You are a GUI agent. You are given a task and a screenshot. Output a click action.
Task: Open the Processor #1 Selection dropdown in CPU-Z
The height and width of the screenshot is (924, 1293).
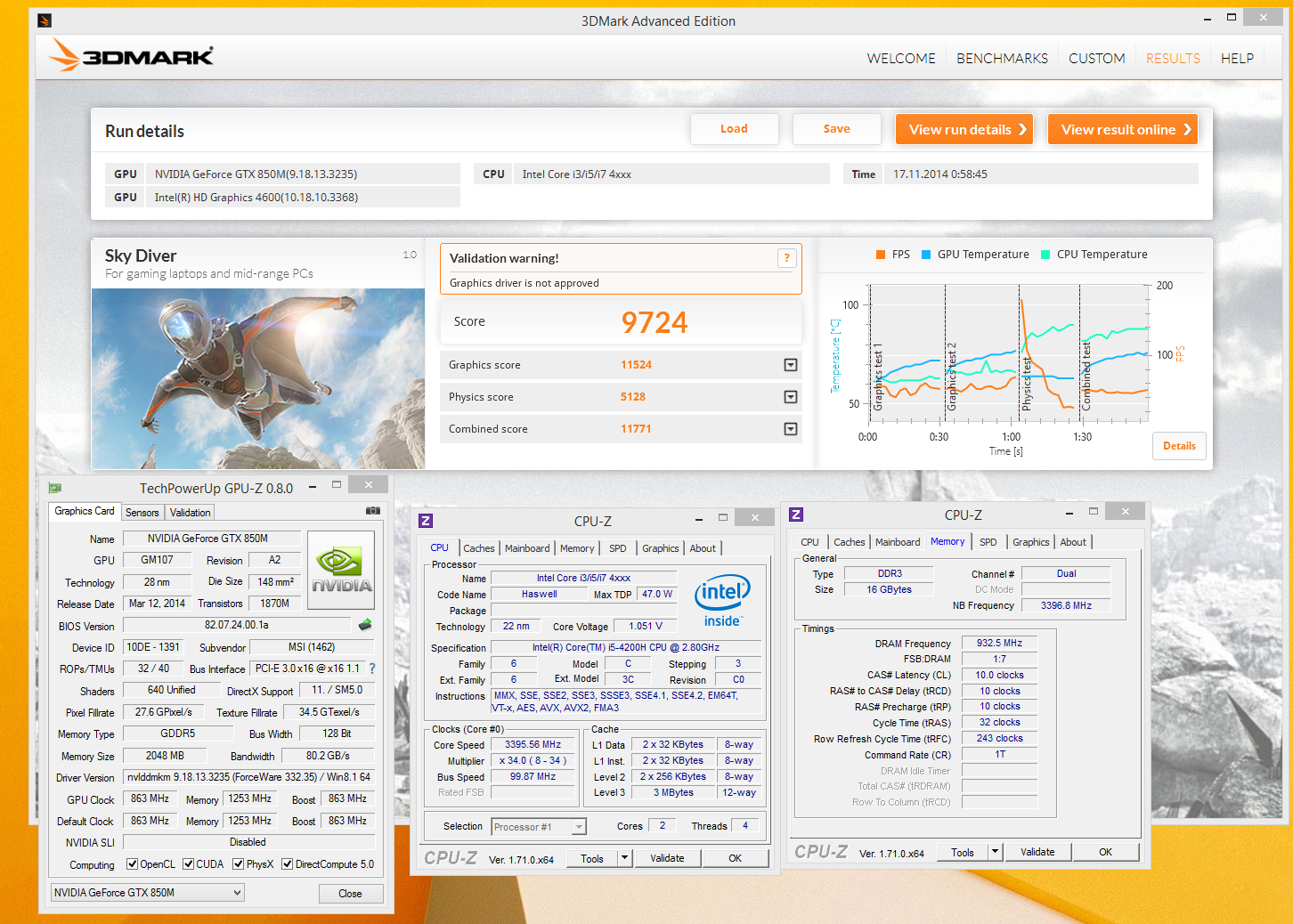coord(539,827)
